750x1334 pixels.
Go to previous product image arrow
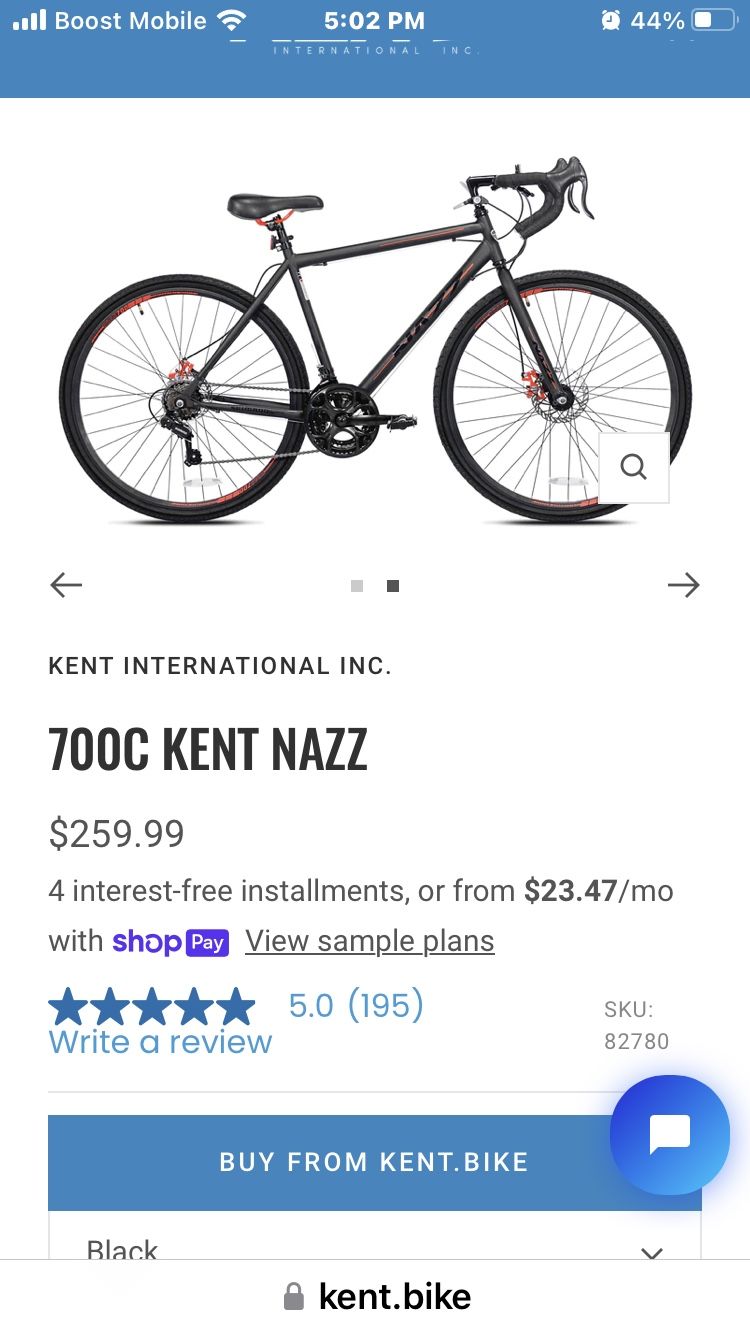click(66, 585)
